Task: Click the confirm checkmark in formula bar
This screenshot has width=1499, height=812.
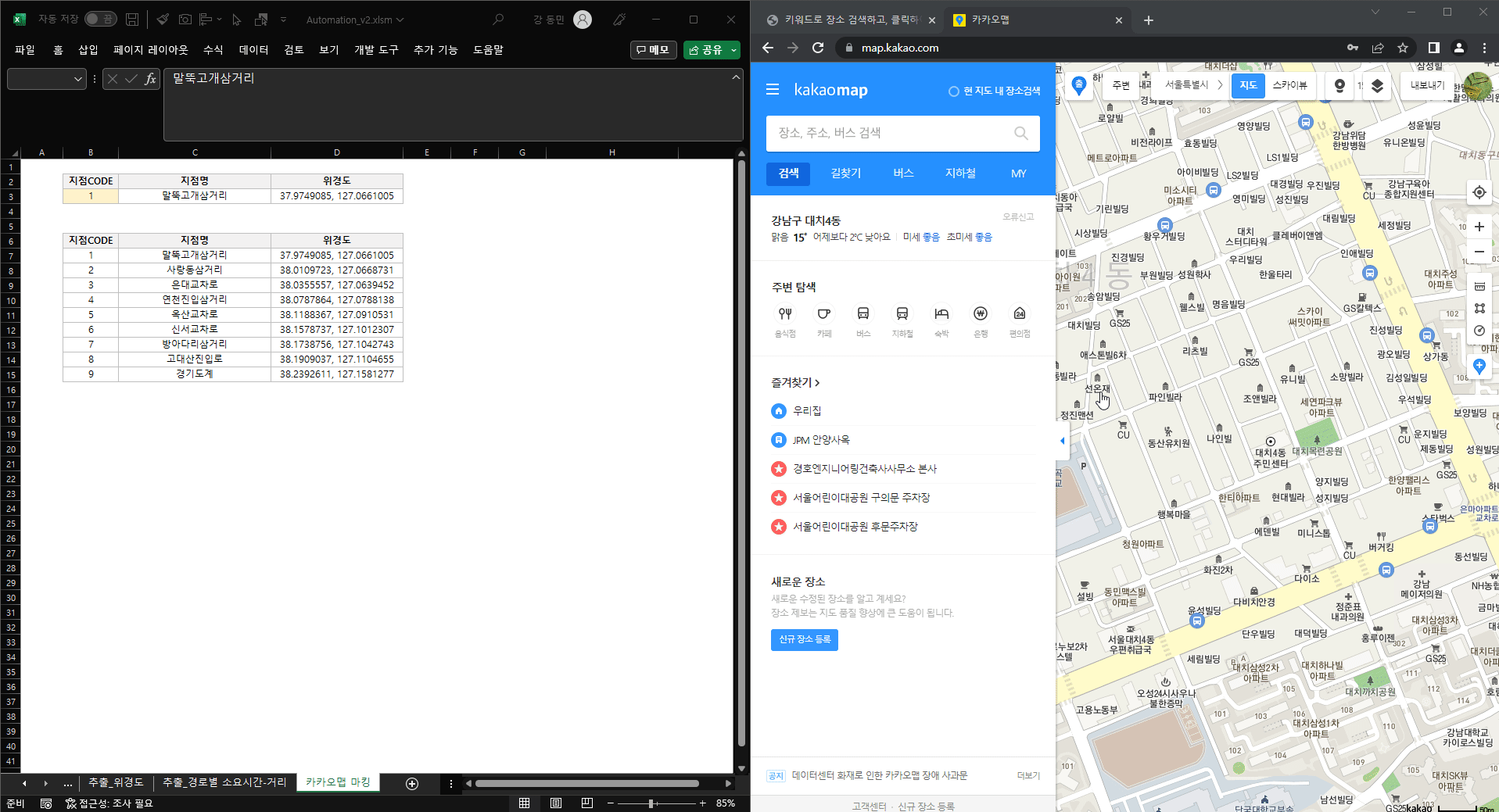Action: (x=131, y=78)
